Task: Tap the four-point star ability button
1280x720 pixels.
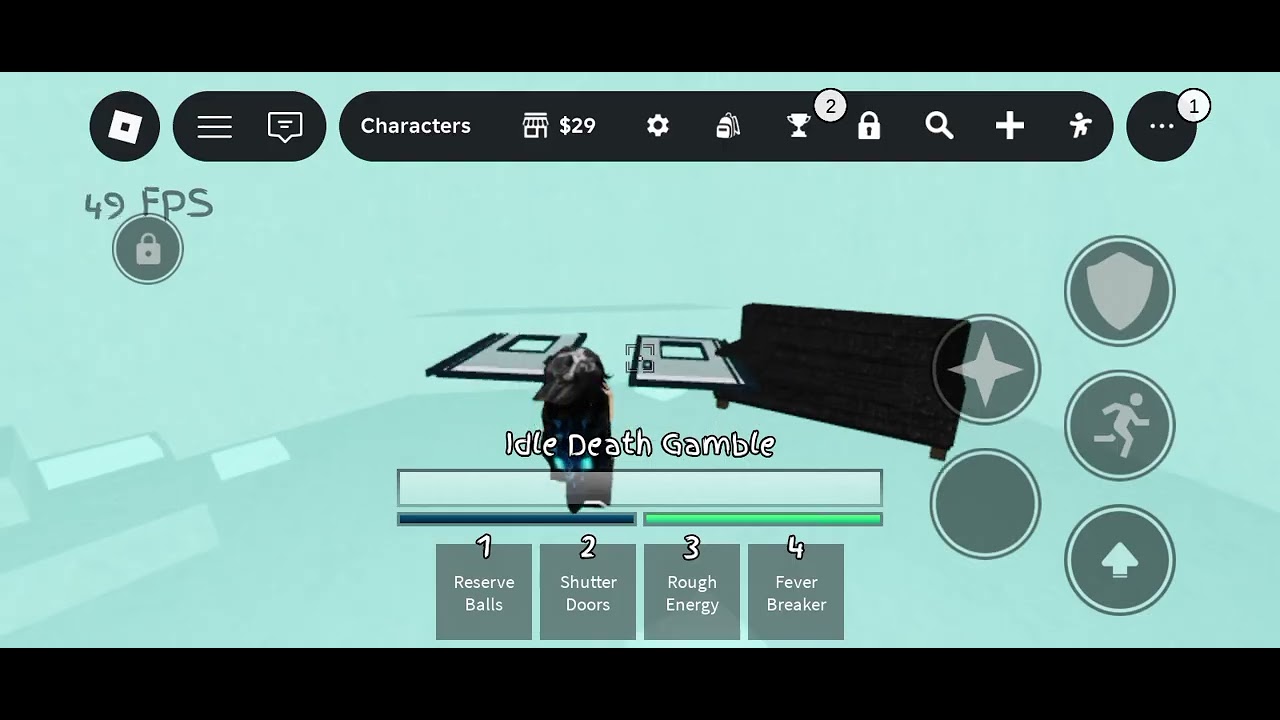Action: point(986,370)
